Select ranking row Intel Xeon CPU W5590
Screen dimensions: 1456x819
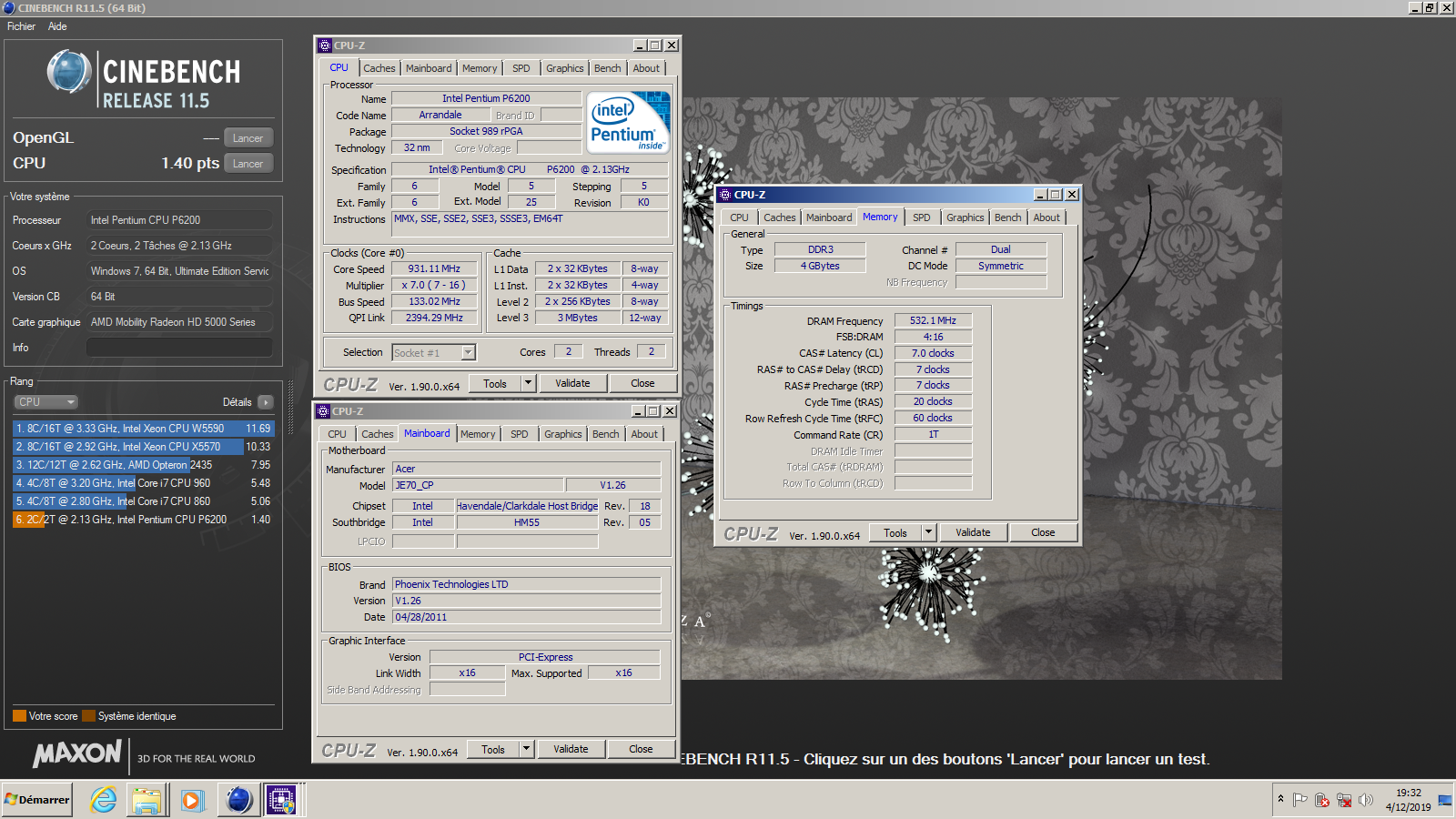click(143, 429)
